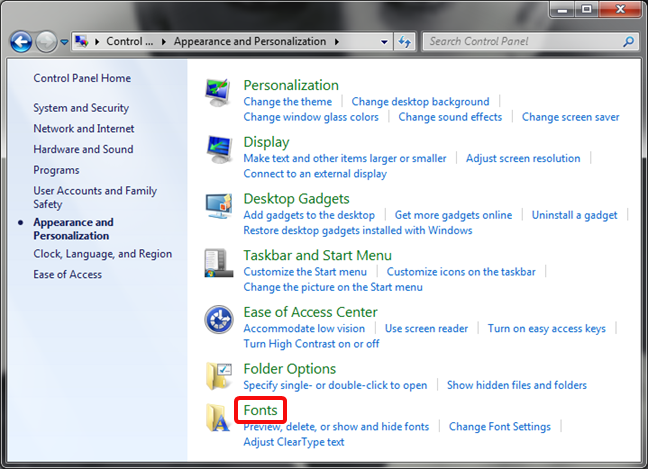Click the Refresh button beside address bar
This screenshot has height=469, width=648.
(x=405, y=42)
